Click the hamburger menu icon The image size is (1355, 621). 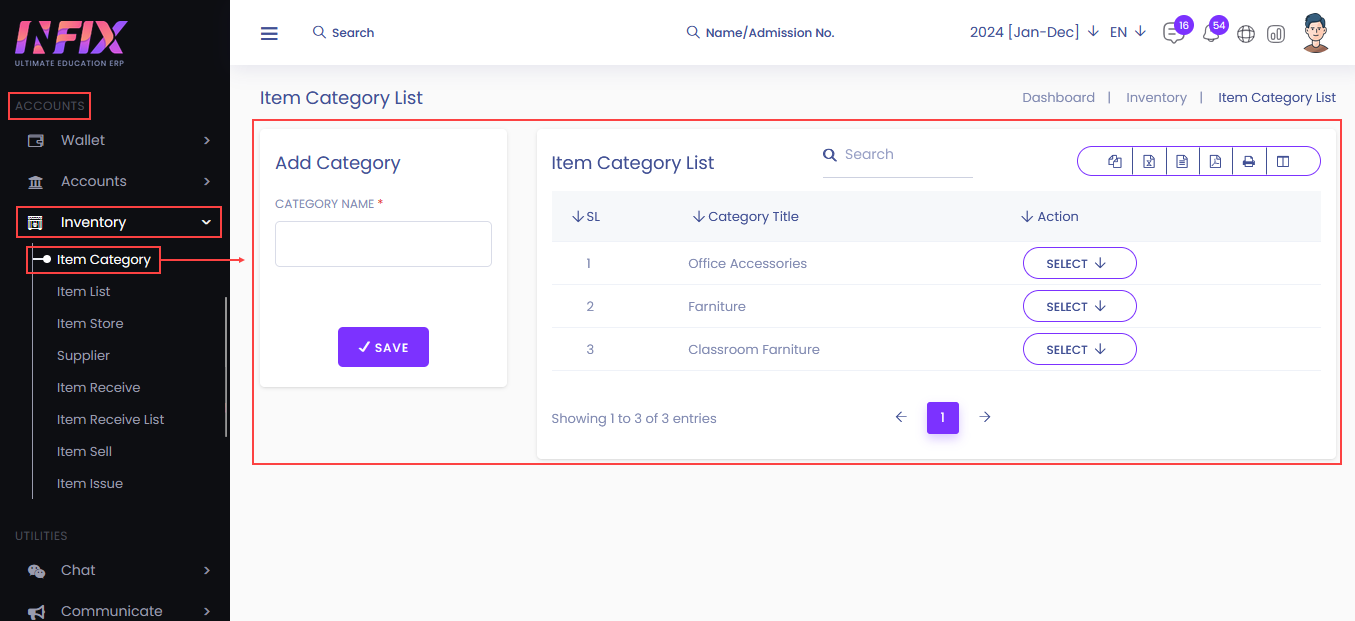click(269, 33)
